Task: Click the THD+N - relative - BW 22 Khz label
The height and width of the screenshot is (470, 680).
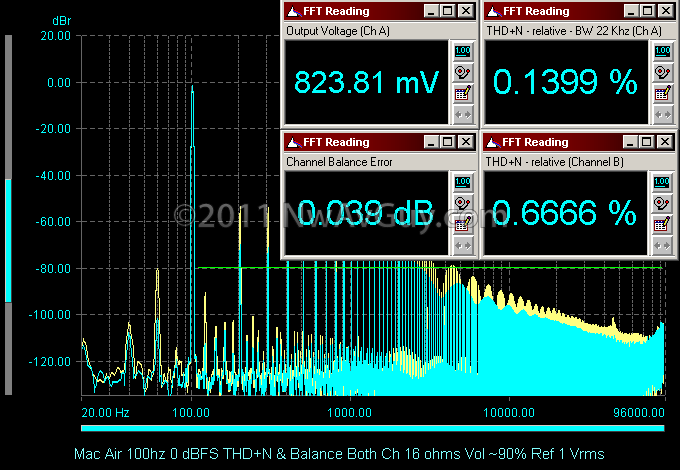Action: pyautogui.click(x=574, y=31)
